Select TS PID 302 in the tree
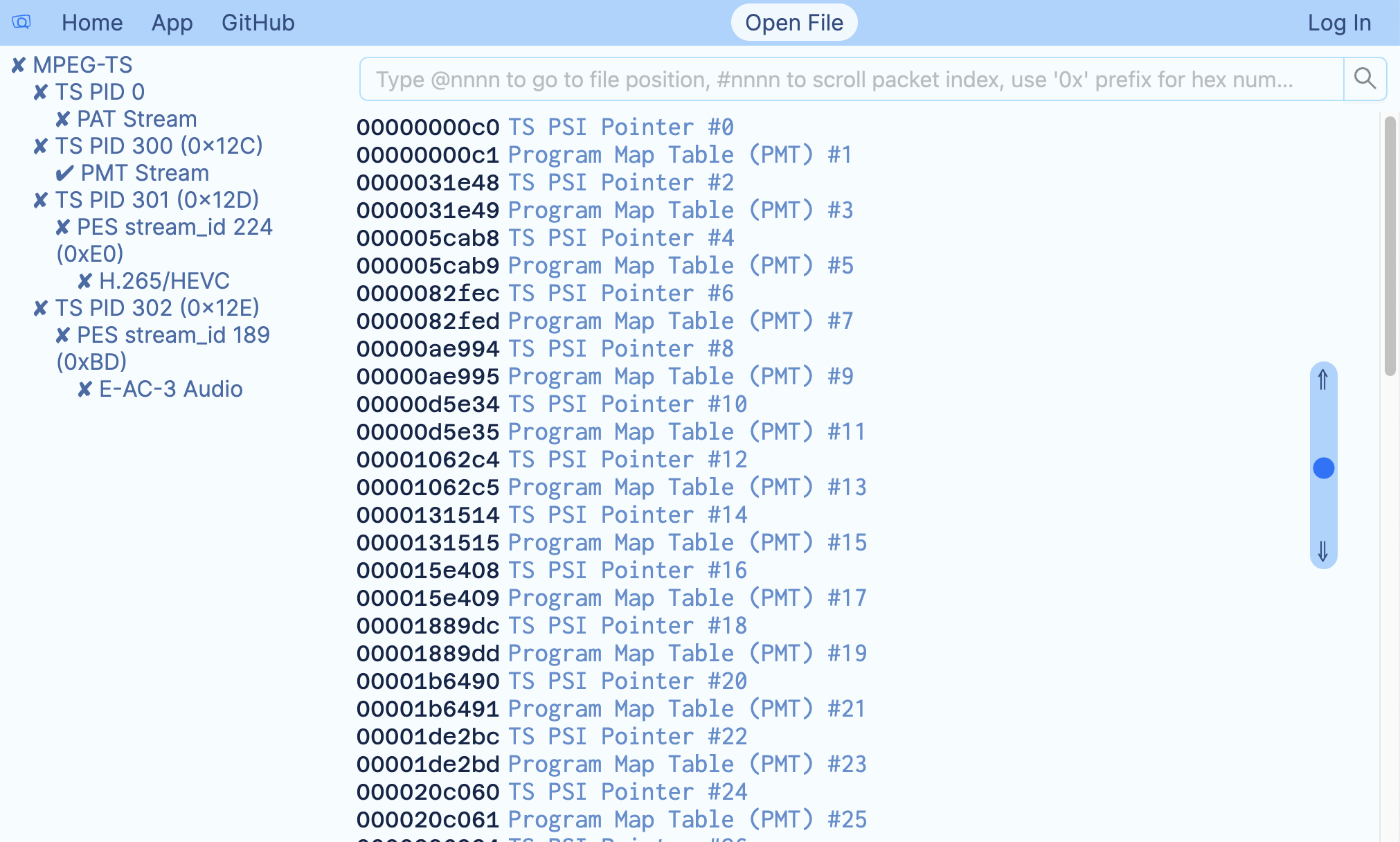Screen dimensions: 1400x842 (x=158, y=307)
